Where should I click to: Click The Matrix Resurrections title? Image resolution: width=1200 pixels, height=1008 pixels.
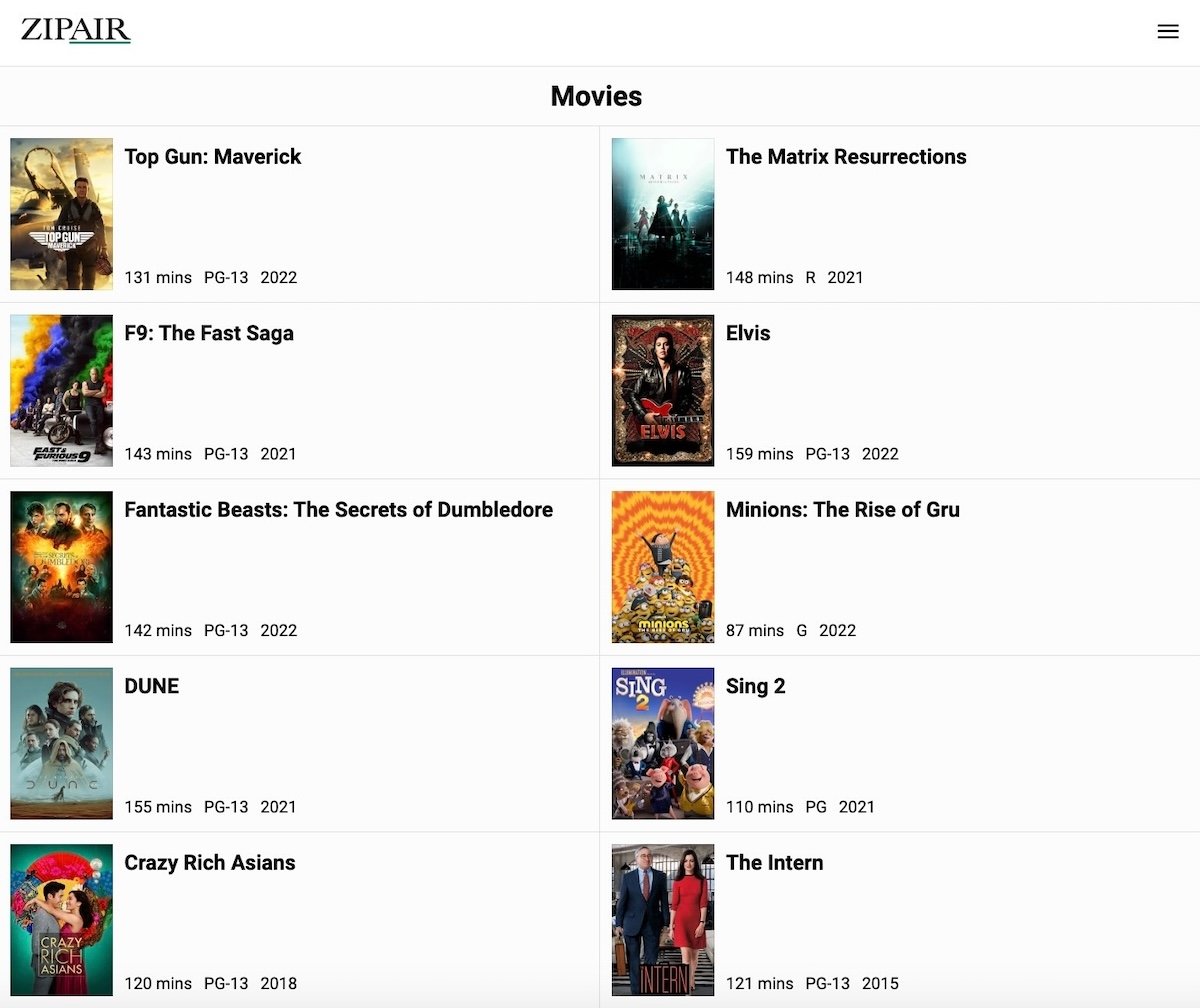[x=846, y=157]
